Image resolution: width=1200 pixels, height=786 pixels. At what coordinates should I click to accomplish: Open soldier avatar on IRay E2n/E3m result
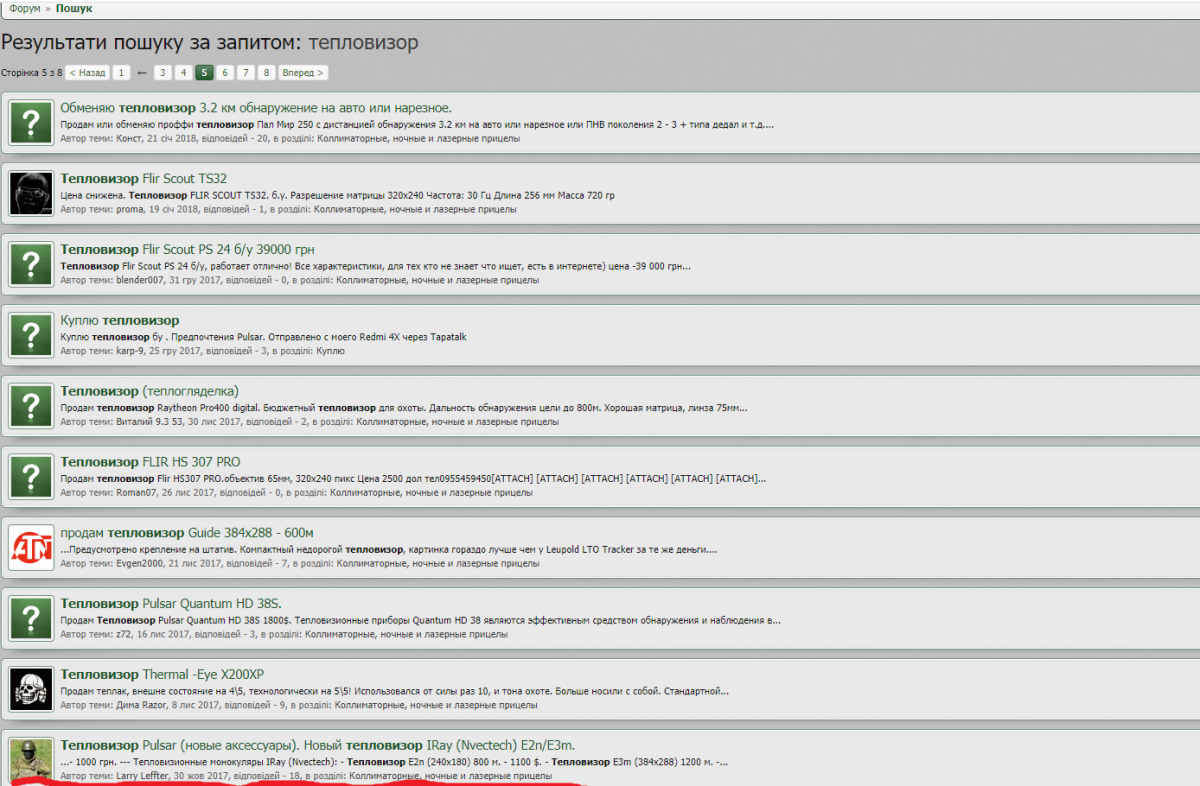point(31,760)
